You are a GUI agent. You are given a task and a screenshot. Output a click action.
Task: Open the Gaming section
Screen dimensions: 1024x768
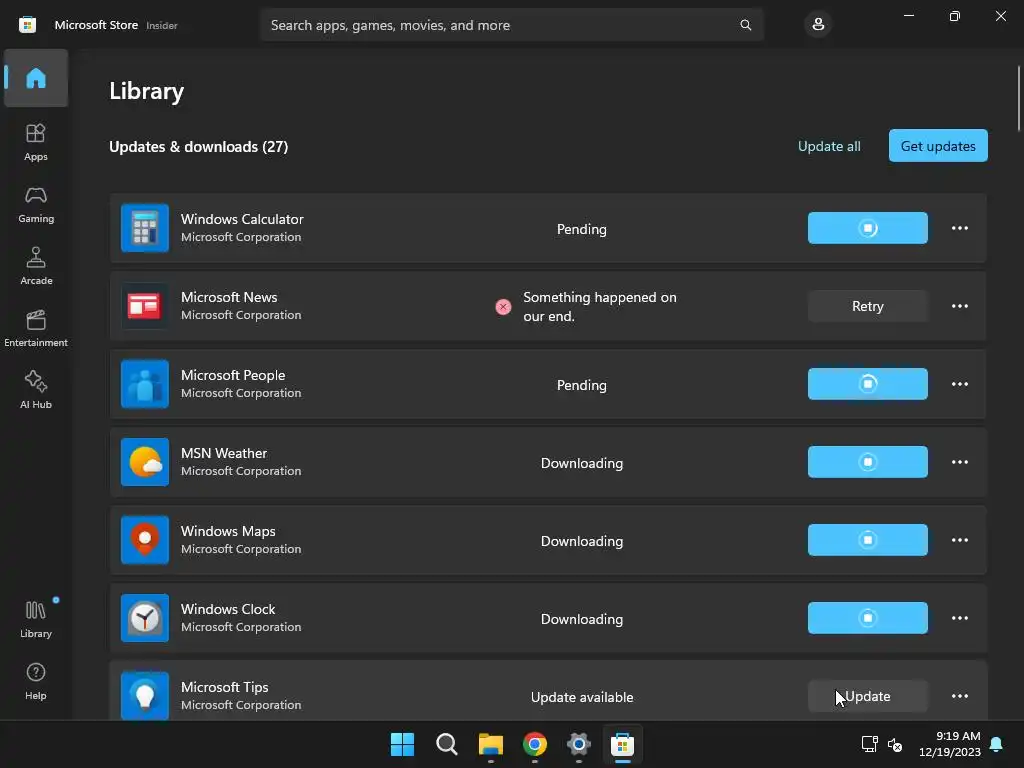point(36,204)
